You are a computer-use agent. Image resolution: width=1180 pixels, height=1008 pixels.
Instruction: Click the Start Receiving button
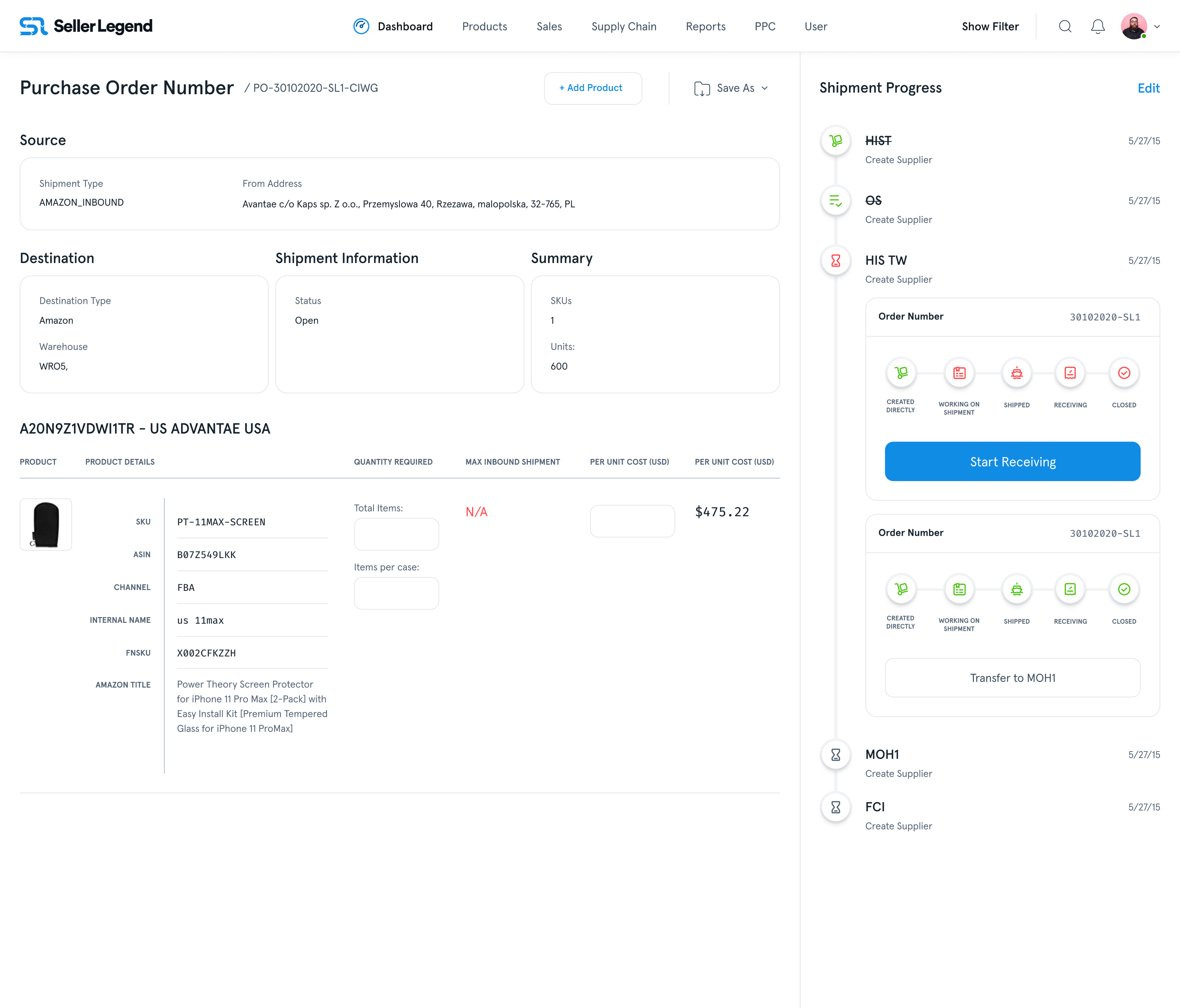click(1012, 461)
